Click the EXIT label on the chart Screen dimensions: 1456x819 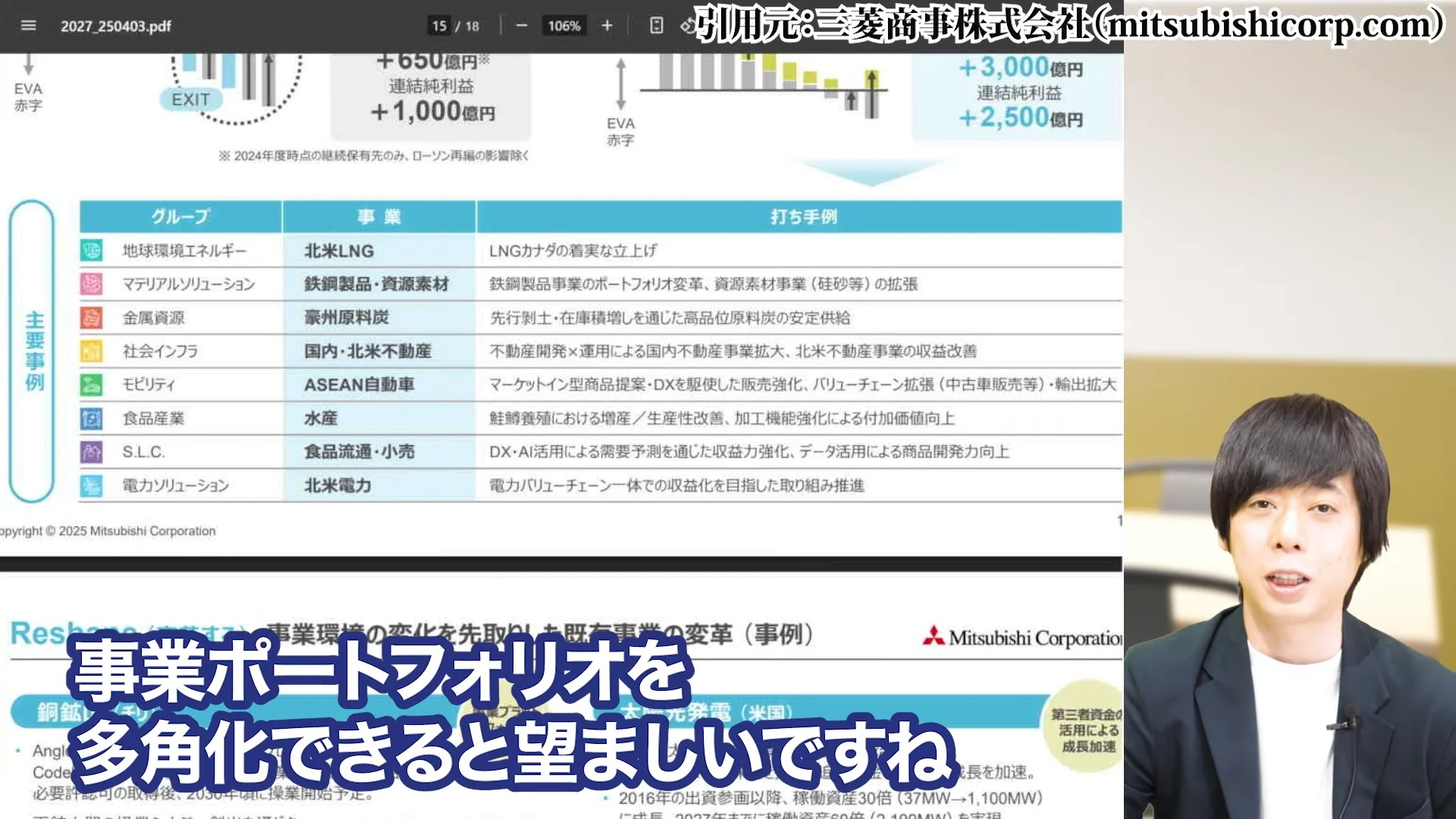190,99
